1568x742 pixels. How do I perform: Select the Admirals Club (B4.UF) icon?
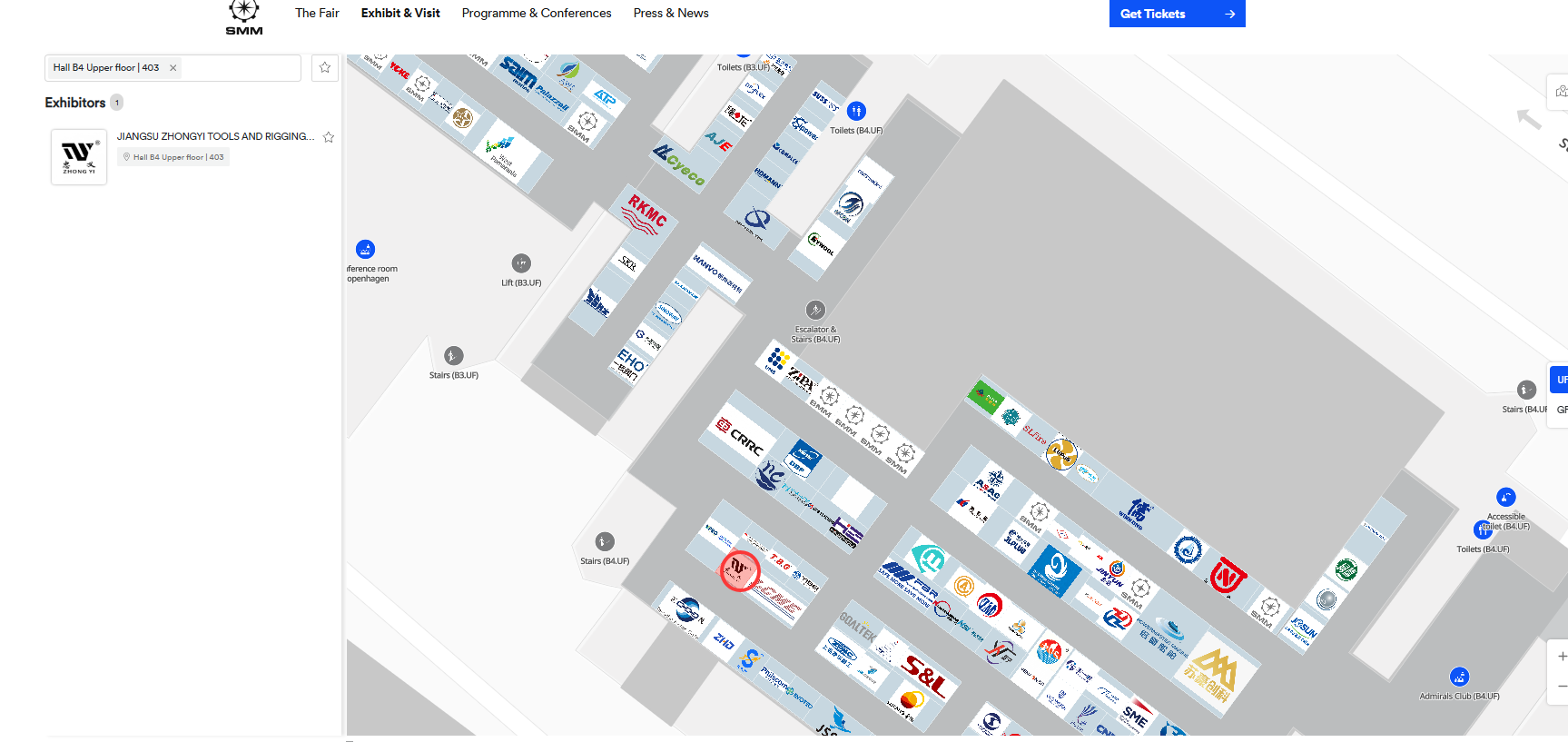[x=1459, y=677]
